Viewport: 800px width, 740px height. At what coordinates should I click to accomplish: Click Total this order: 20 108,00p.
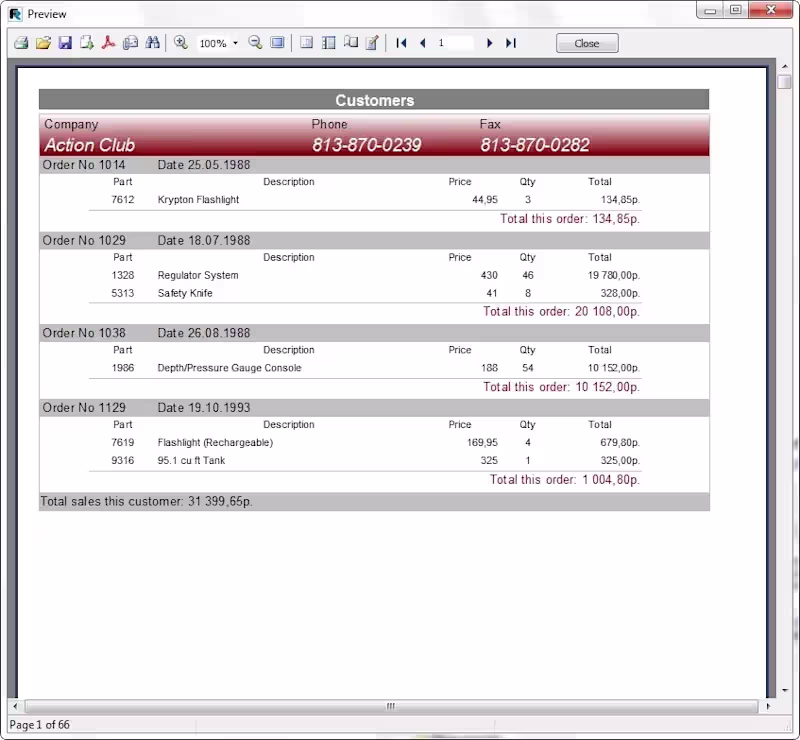(x=561, y=311)
